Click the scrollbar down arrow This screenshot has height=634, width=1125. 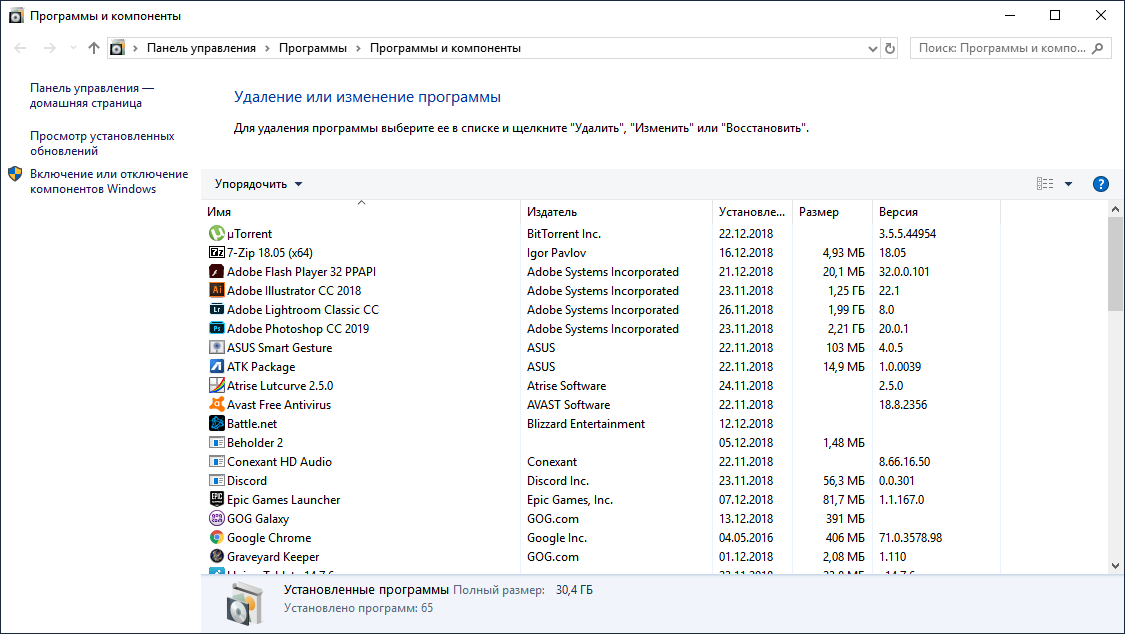(x=1115, y=566)
